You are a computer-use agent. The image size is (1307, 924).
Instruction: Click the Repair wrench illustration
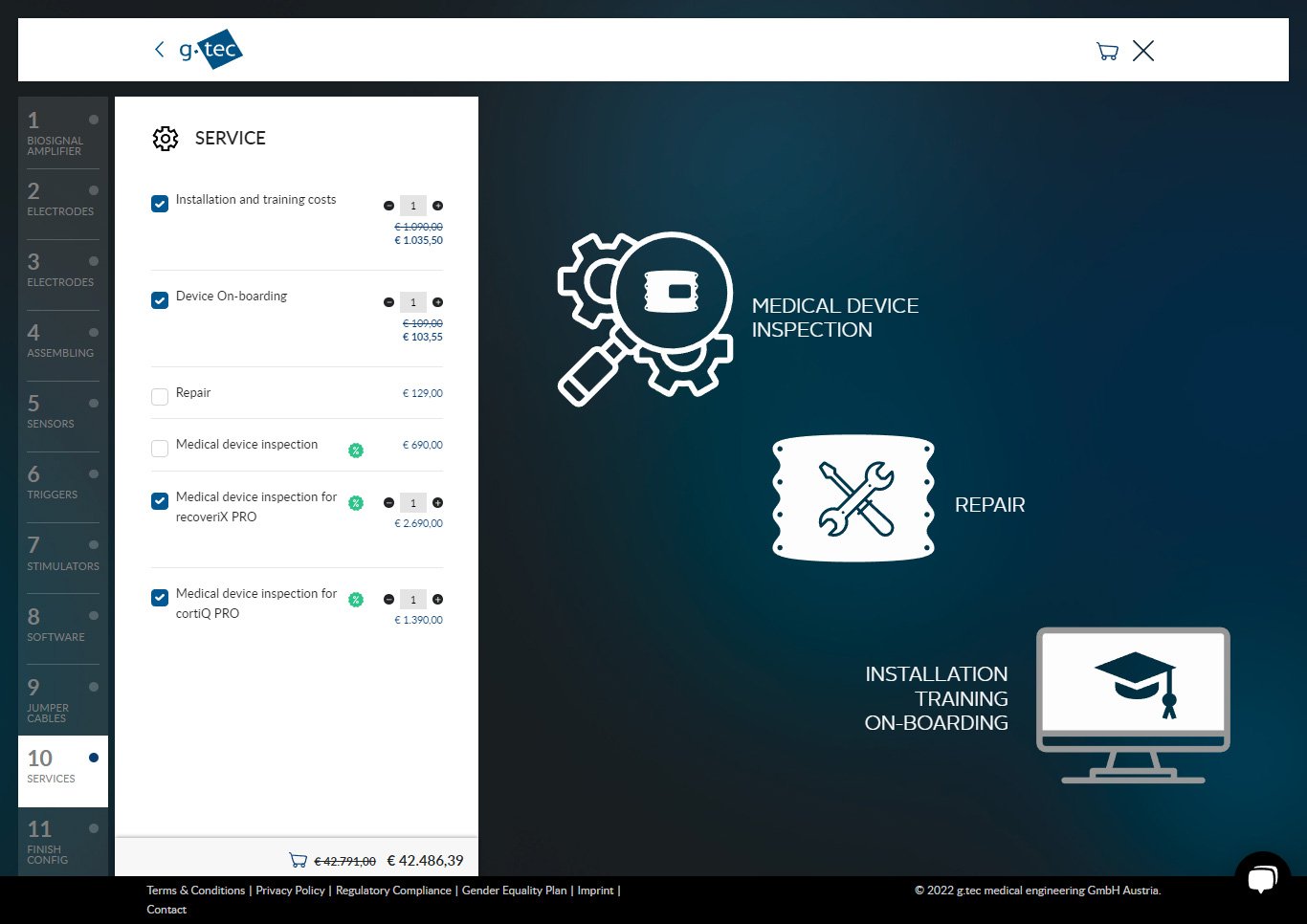(853, 498)
